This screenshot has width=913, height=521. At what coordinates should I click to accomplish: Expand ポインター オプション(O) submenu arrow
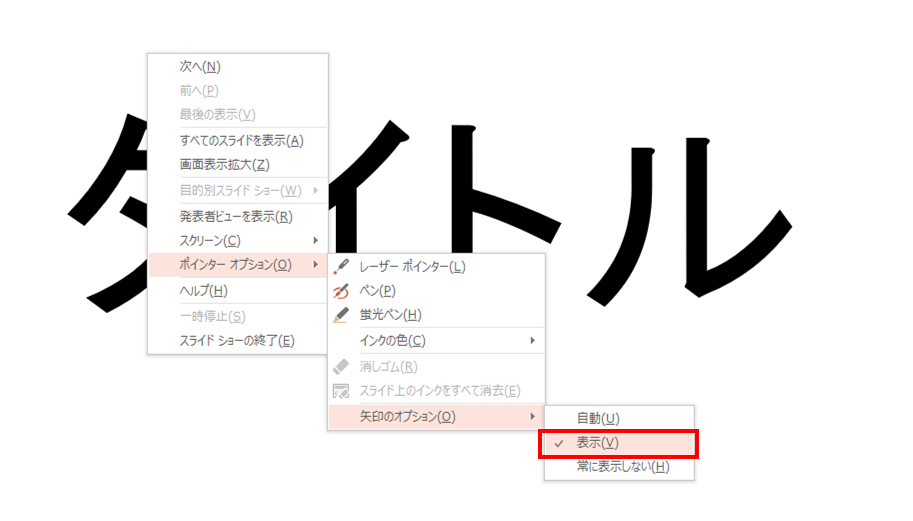click(x=316, y=265)
